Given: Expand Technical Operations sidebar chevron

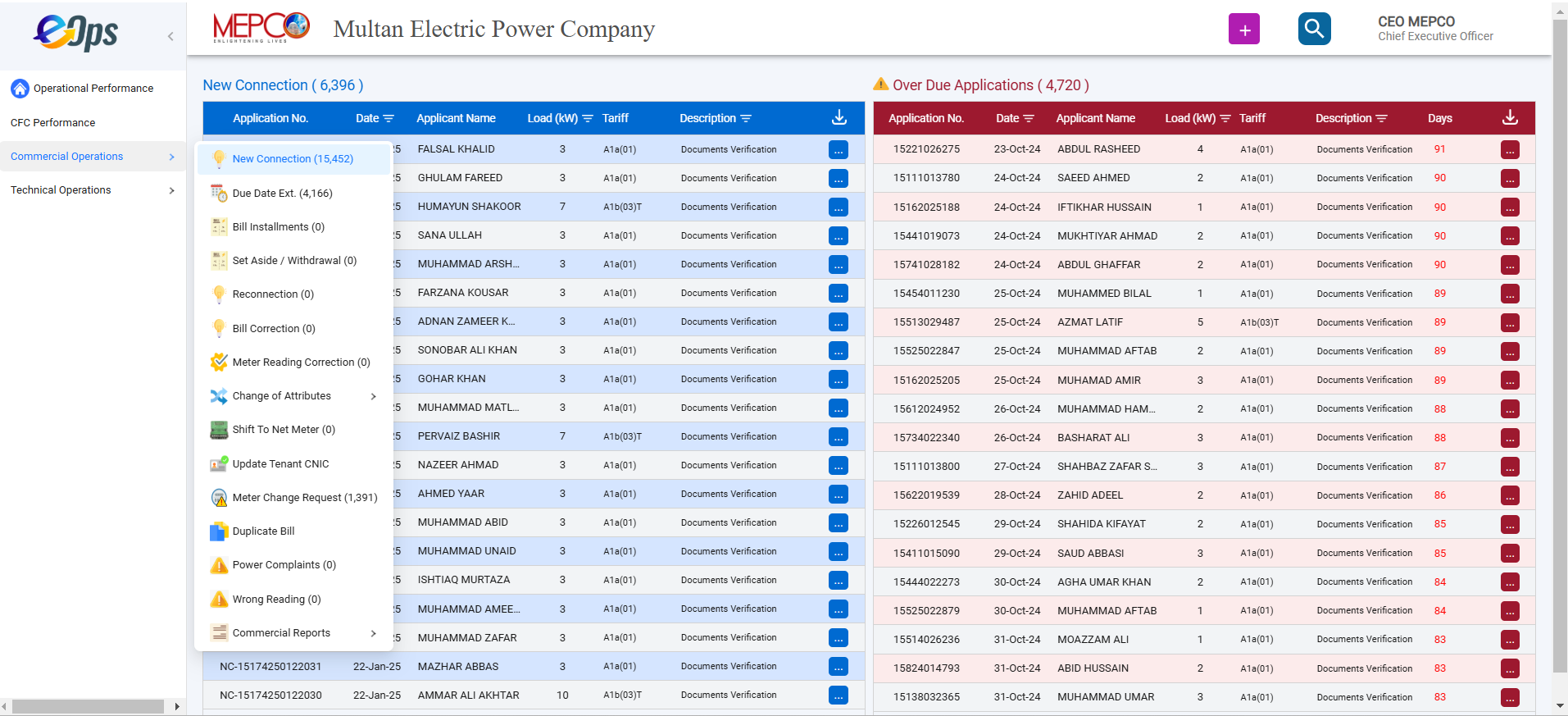Looking at the screenshot, I should (171, 190).
